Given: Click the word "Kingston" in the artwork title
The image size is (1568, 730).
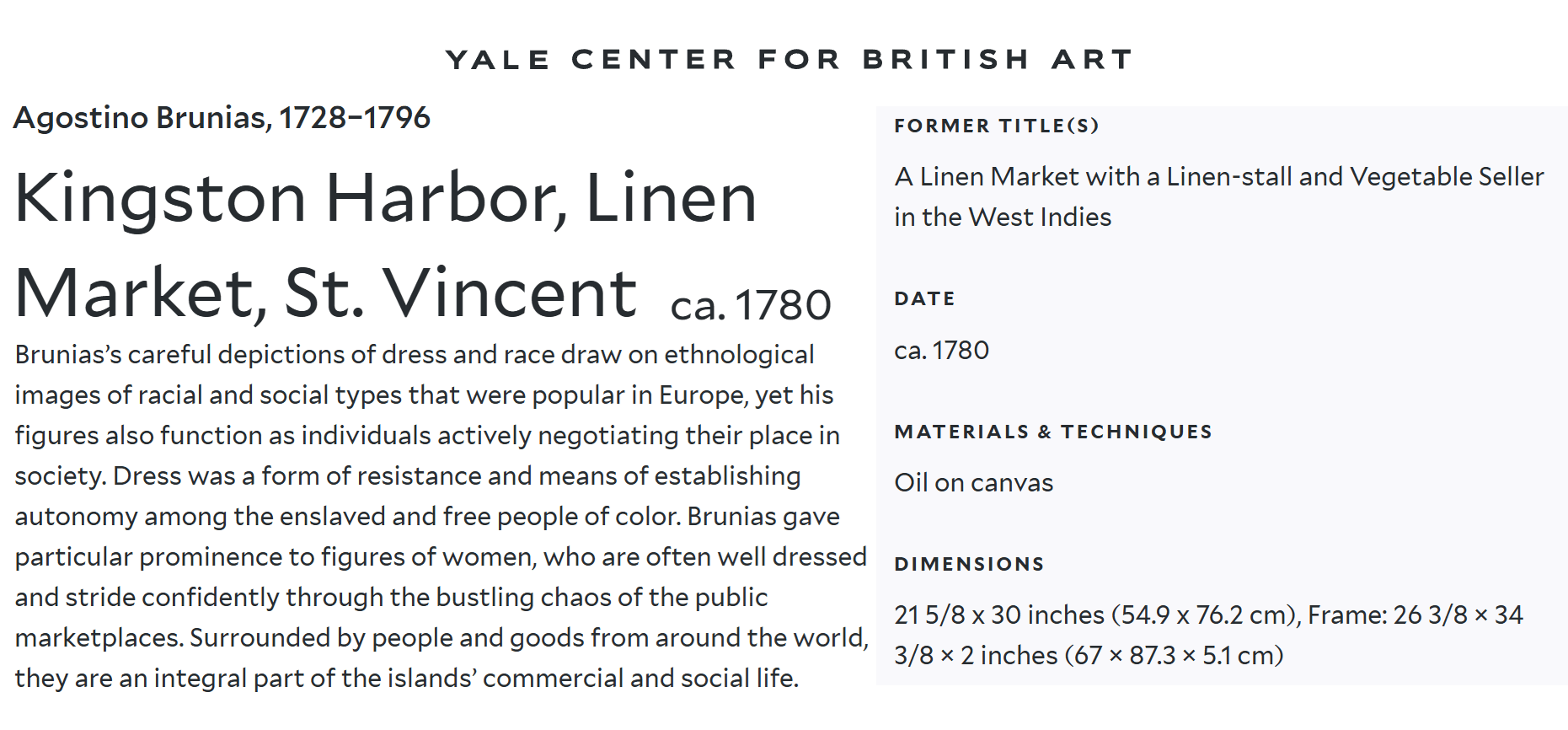Looking at the screenshot, I should [160, 199].
